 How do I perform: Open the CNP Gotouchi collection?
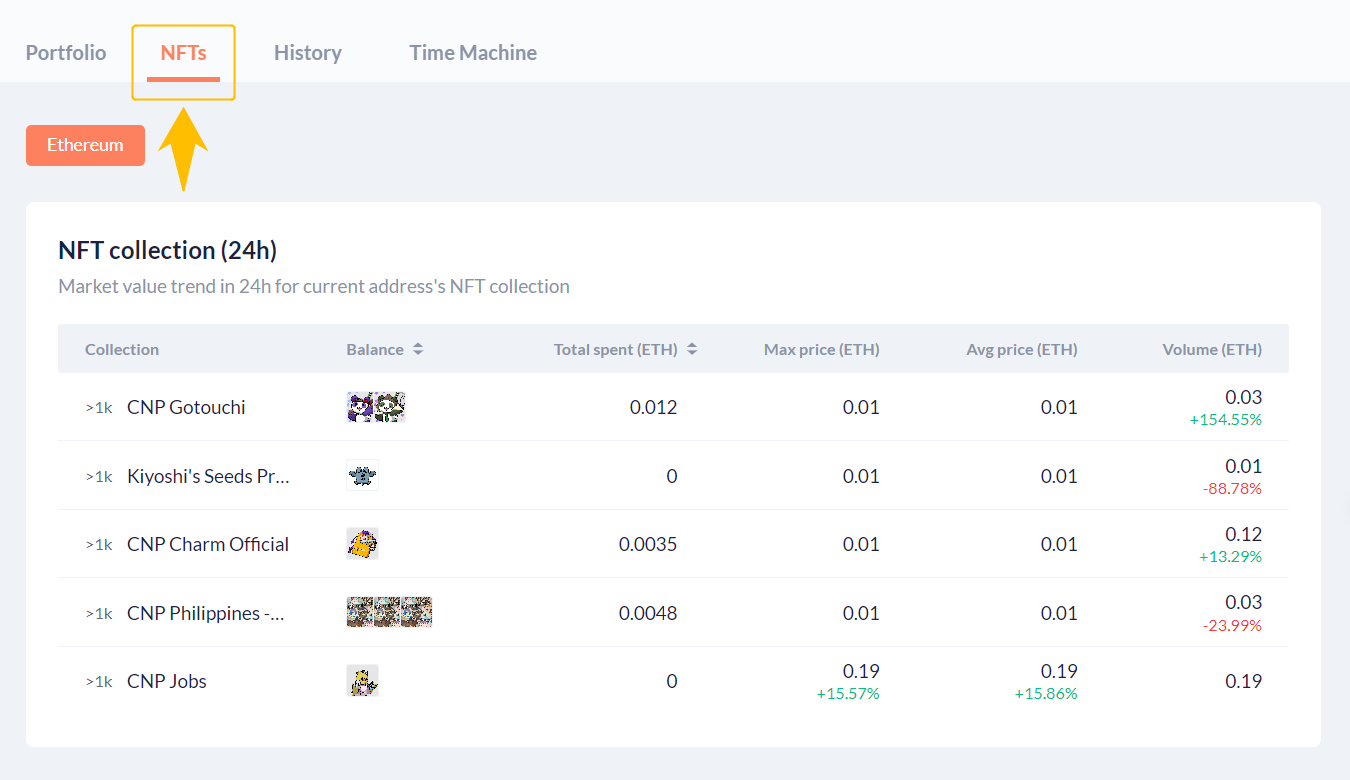point(186,407)
